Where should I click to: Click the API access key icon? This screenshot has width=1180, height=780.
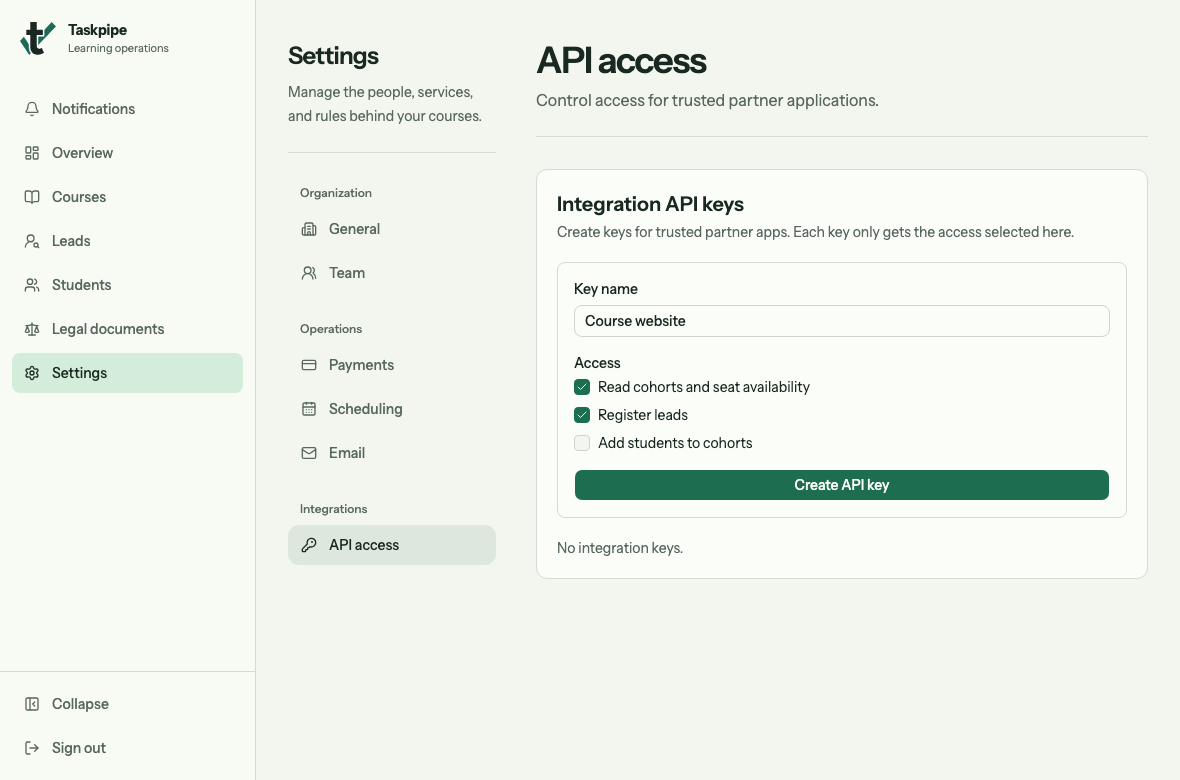309,545
